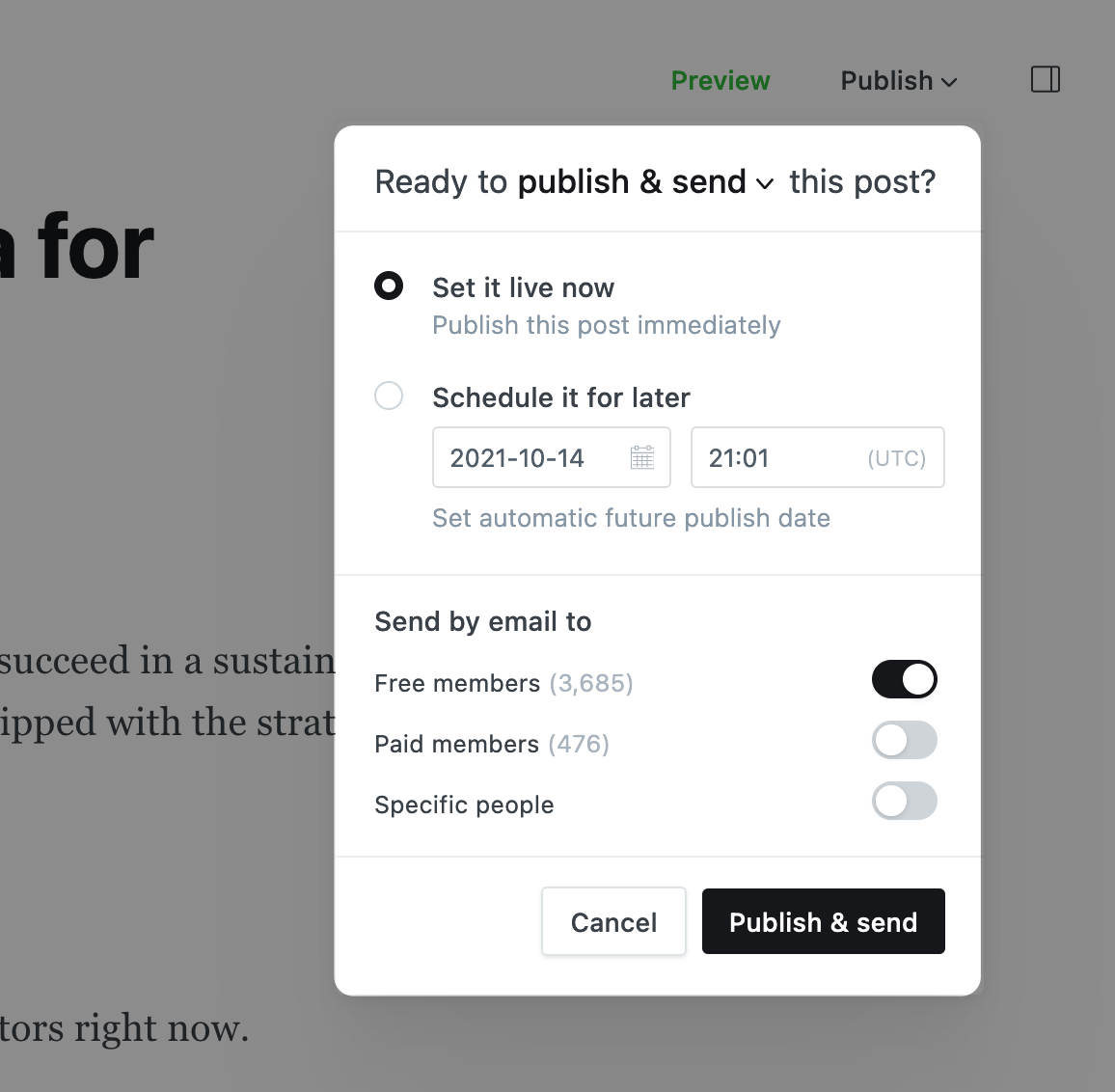Screen dimensions: 1115x1092
Task: Select the Set it live now option
Action: pyautogui.click(x=389, y=286)
